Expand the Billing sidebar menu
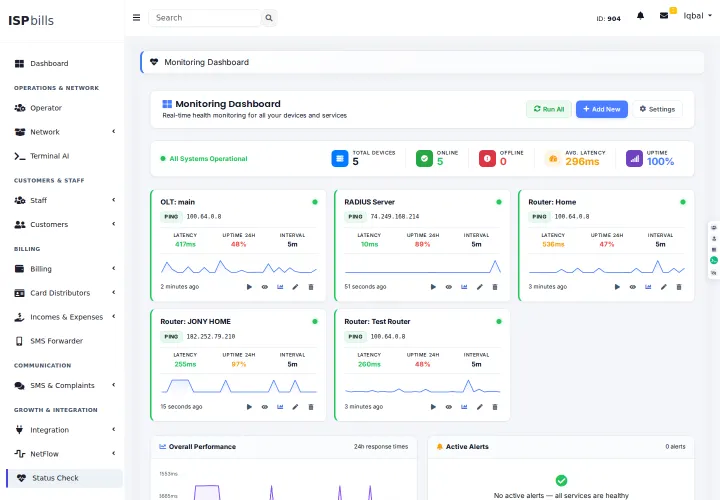The width and height of the screenshot is (720, 500). tap(64, 269)
